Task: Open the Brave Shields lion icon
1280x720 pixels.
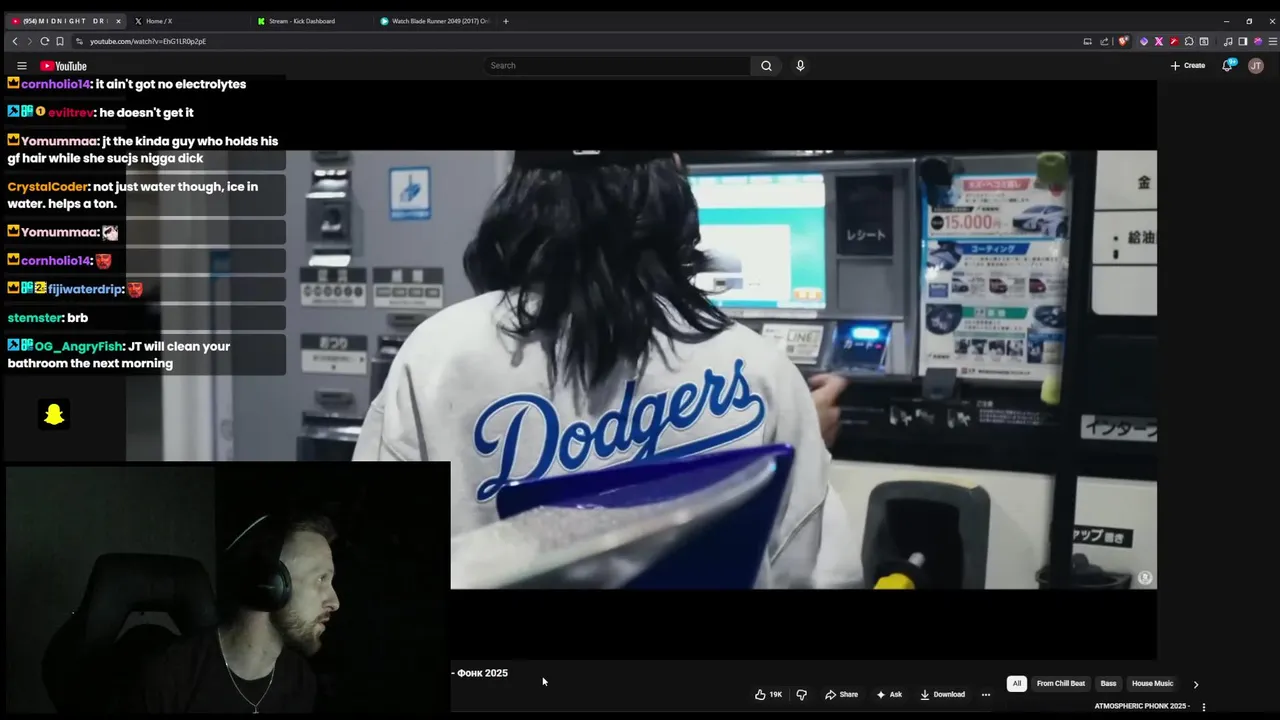Action: coord(1123,41)
